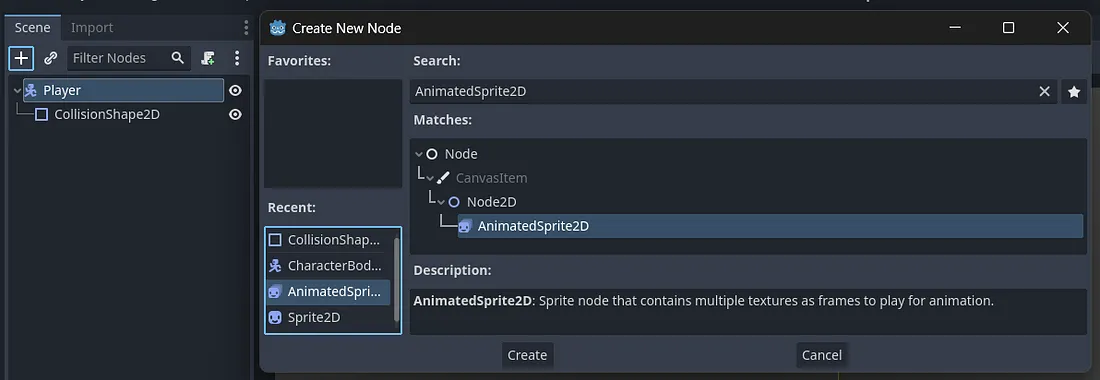Select CollisionShape2D in the scene tree
Viewport: 1100px width, 380px height.
tap(107, 114)
